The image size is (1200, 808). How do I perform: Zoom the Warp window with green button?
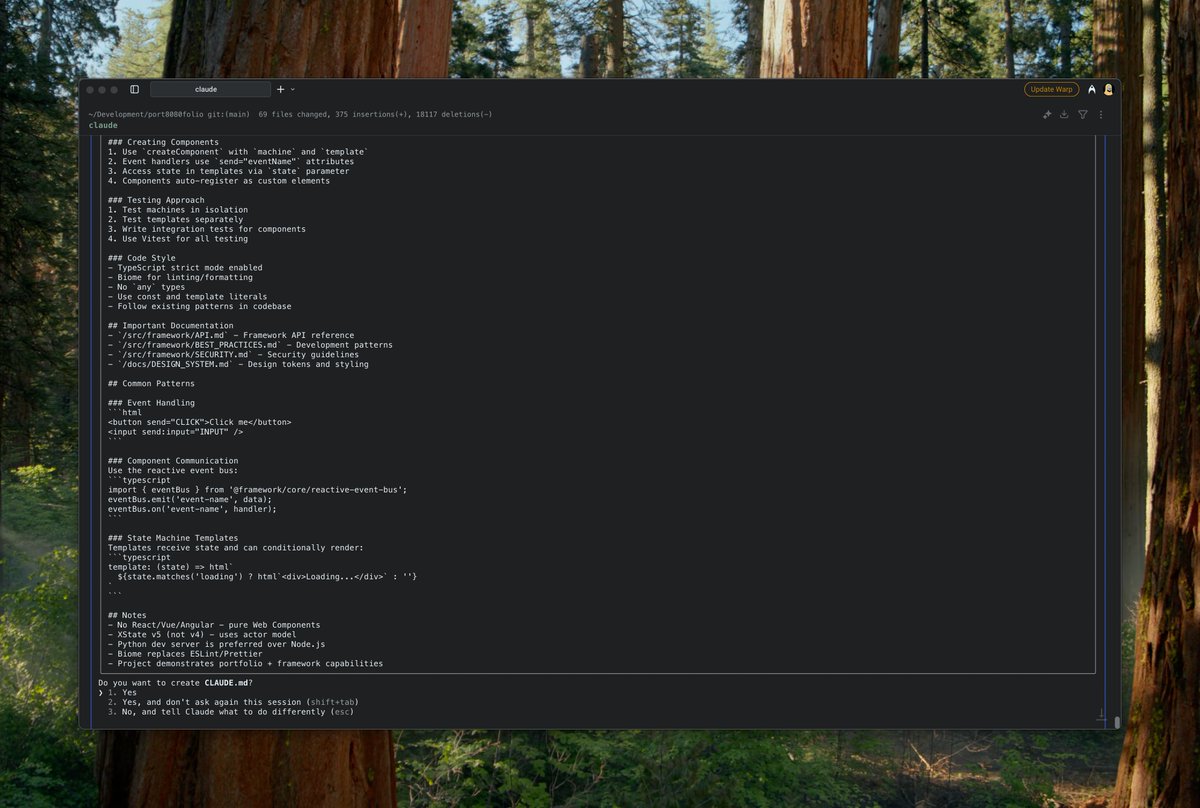[x=115, y=90]
